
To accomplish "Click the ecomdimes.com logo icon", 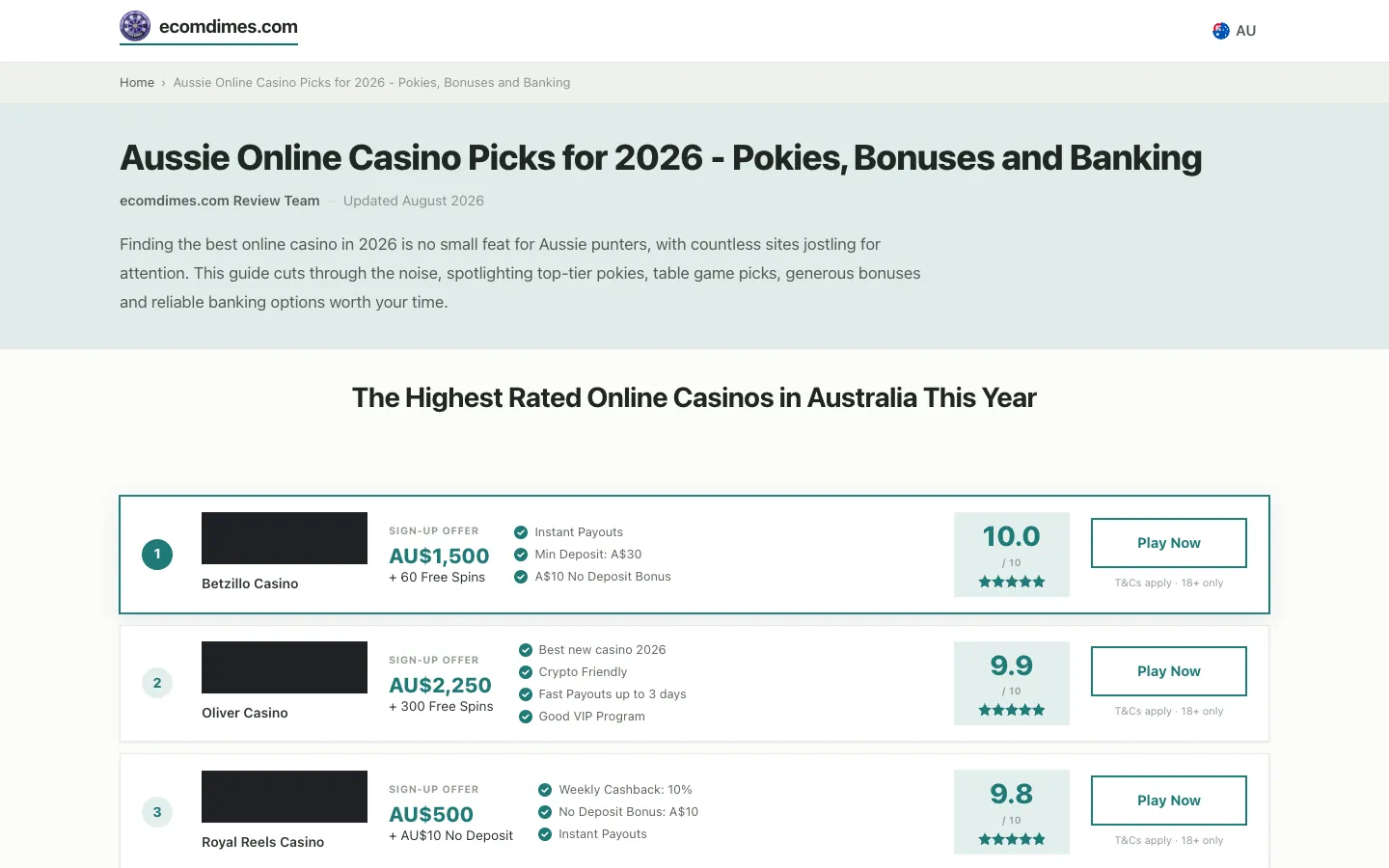I will 135,26.
